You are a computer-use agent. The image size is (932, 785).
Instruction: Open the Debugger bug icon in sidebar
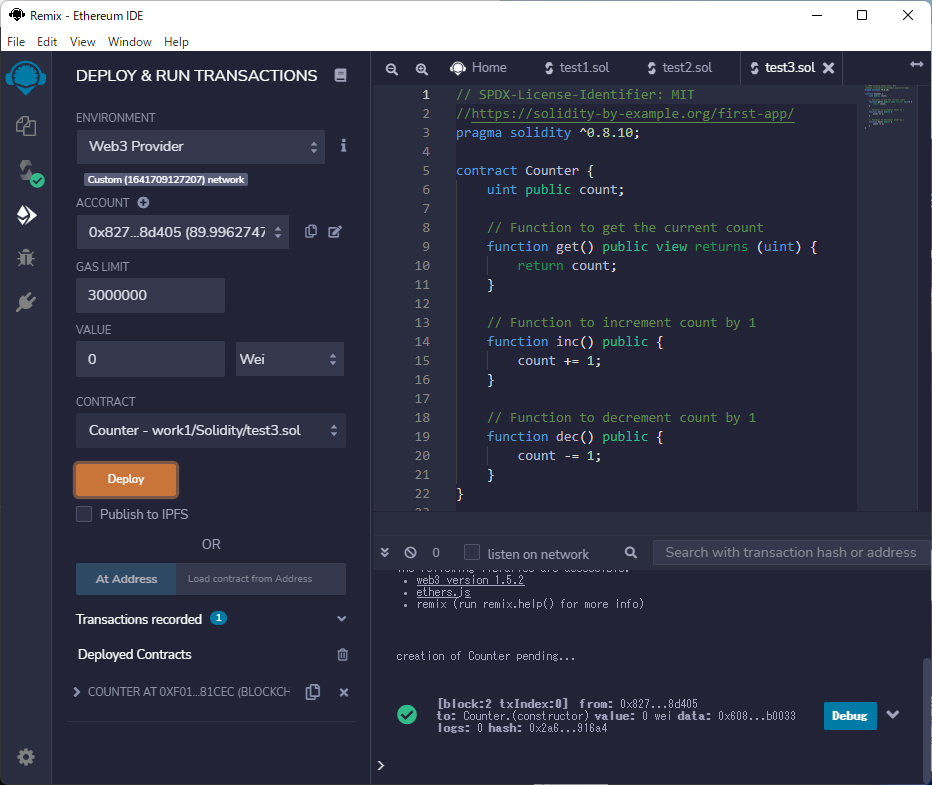26,258
